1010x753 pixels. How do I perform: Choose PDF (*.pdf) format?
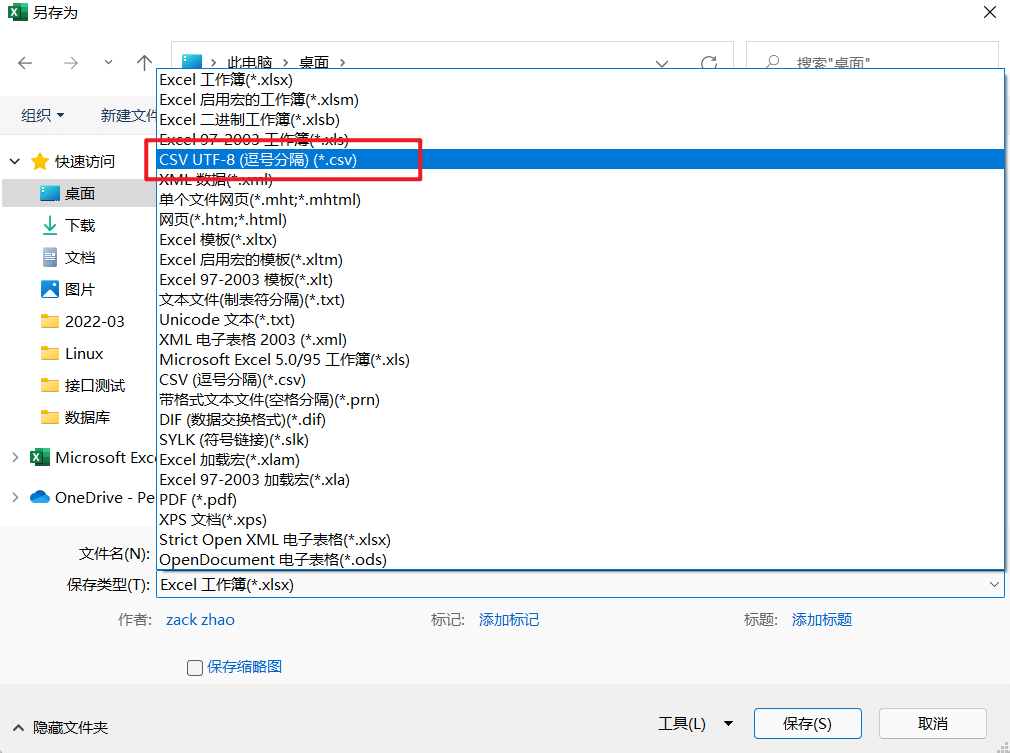[x=580, y=499]
